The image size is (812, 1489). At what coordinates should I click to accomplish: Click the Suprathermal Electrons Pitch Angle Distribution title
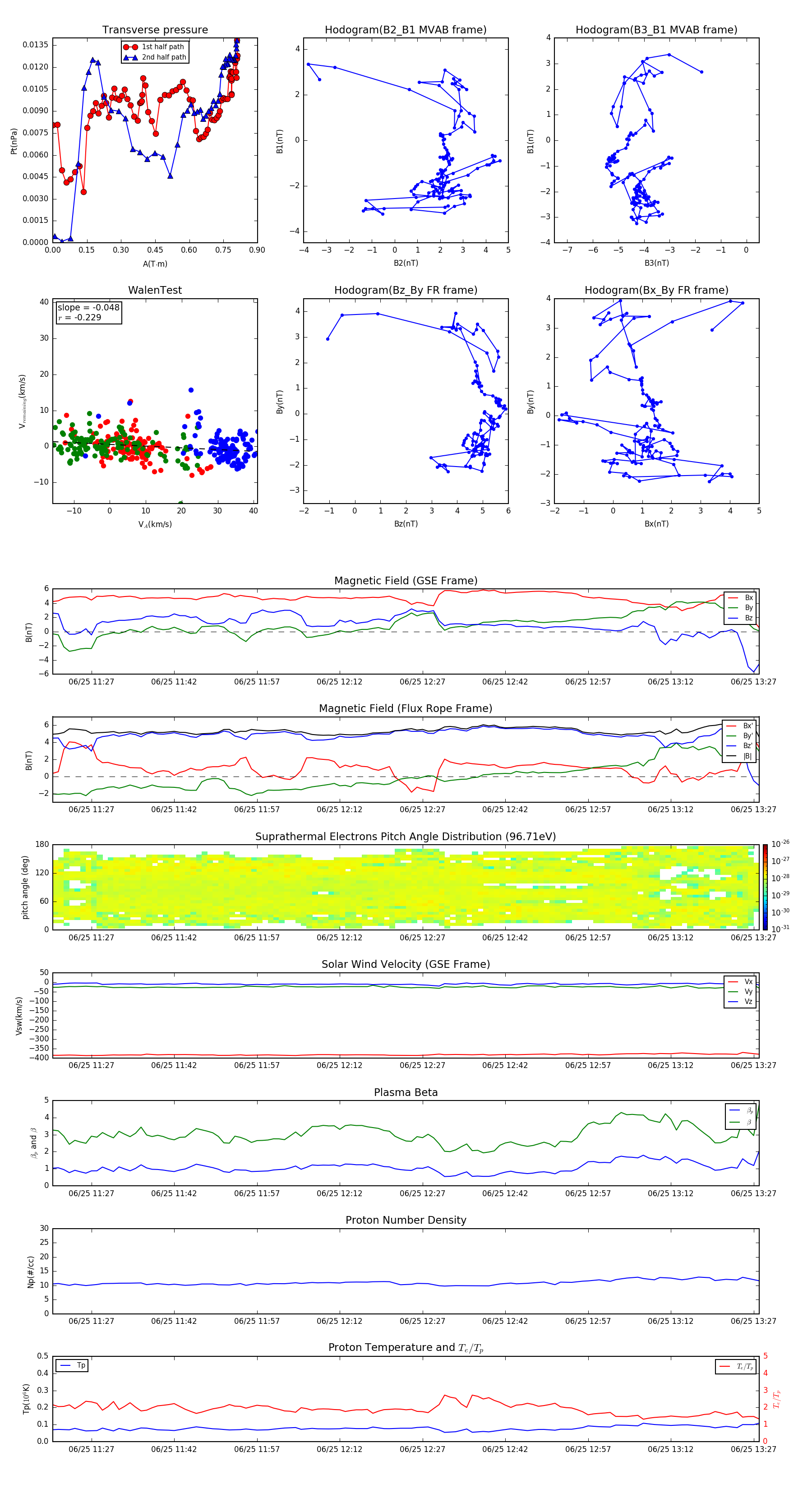[x=406, y=837]
